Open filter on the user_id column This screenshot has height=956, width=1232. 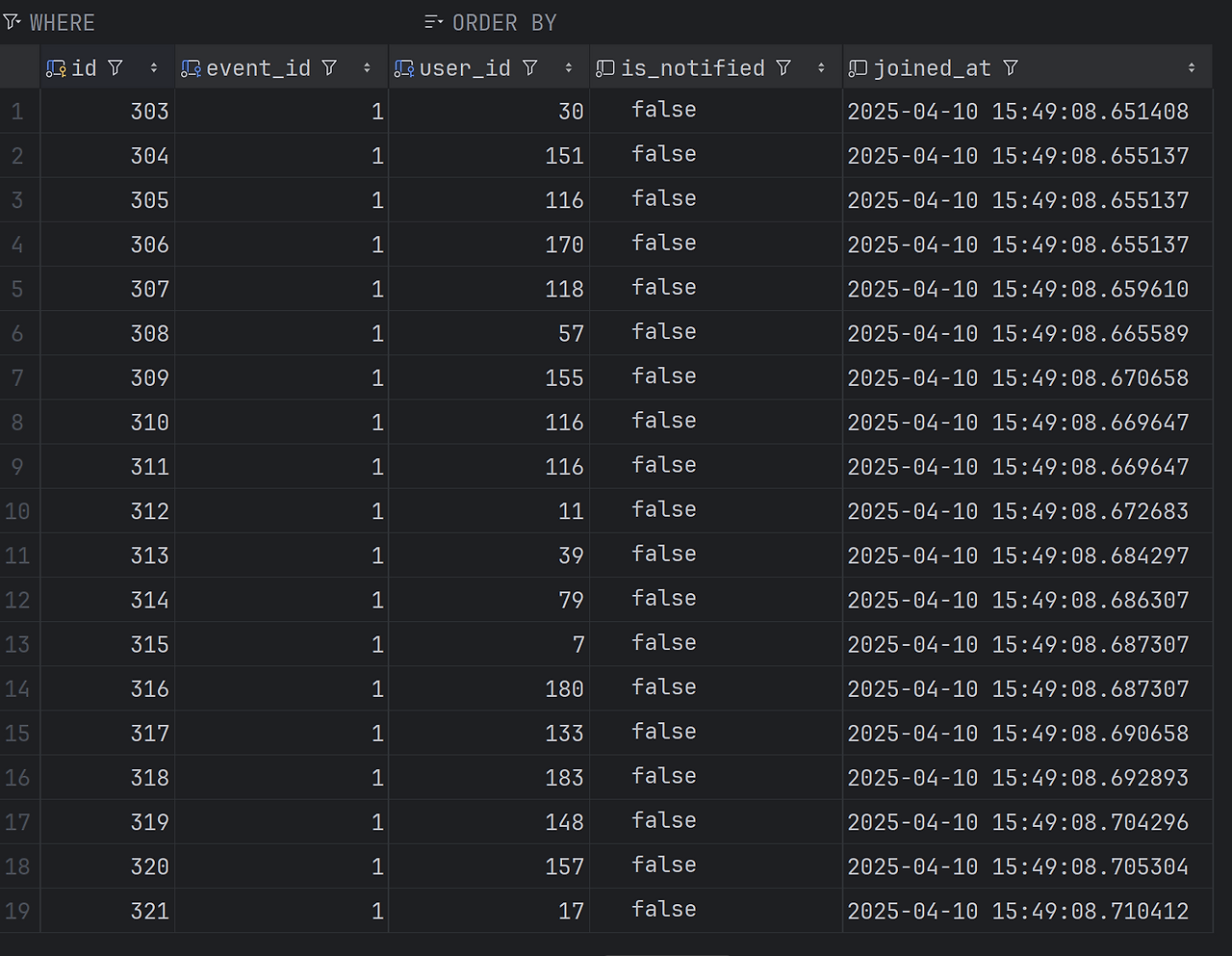(529, 67)
